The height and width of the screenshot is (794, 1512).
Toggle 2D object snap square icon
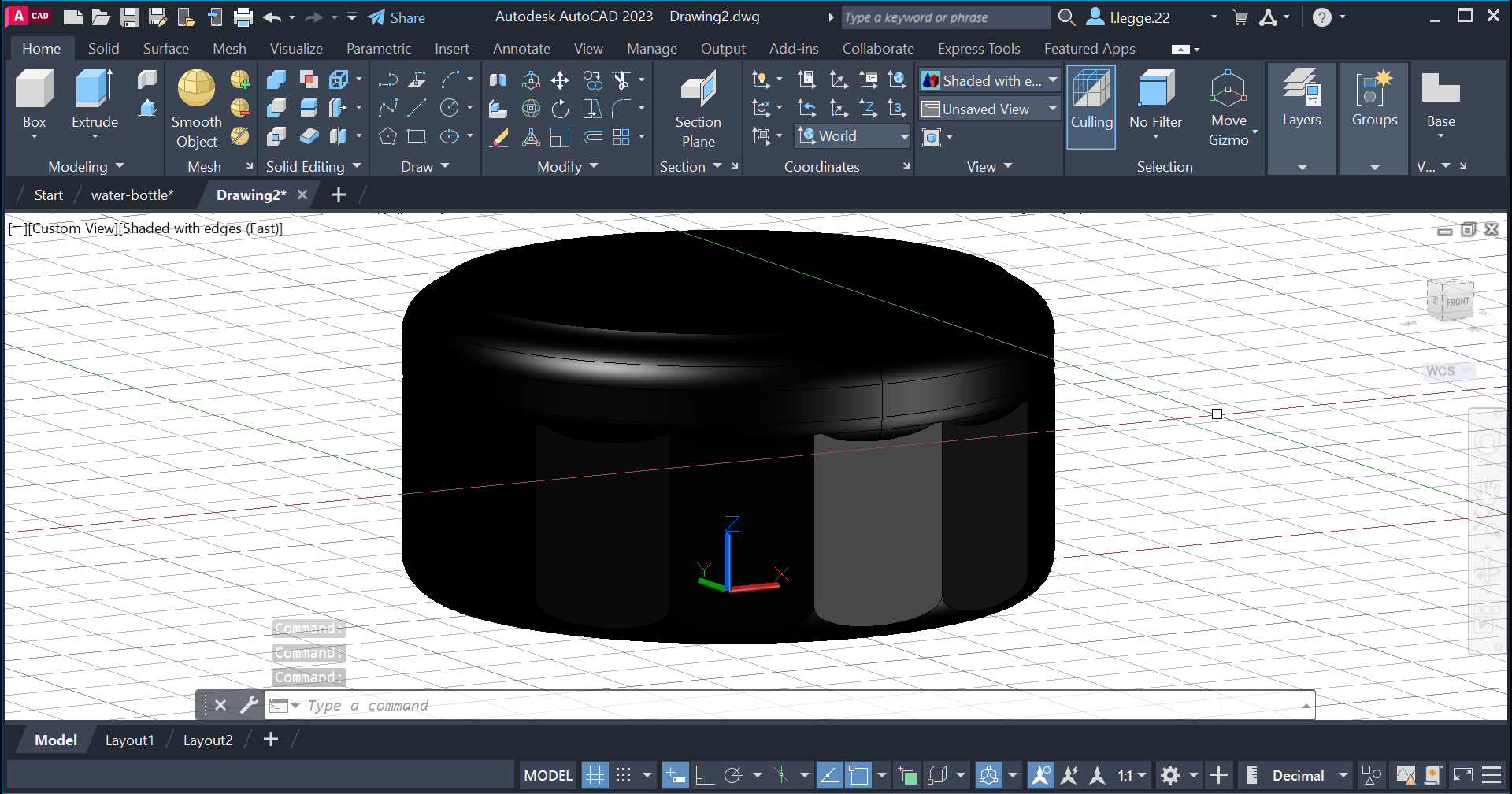[x=858, y=775]
